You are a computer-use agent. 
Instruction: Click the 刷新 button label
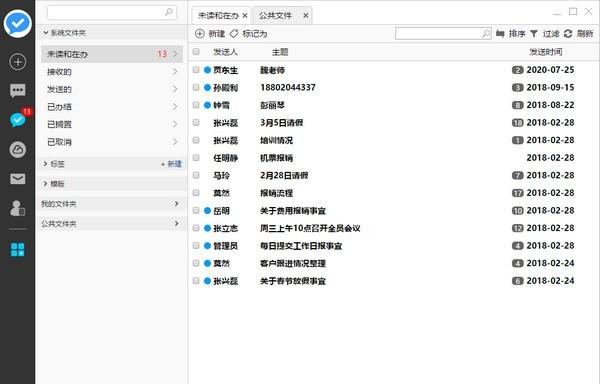tap(585, 34)
